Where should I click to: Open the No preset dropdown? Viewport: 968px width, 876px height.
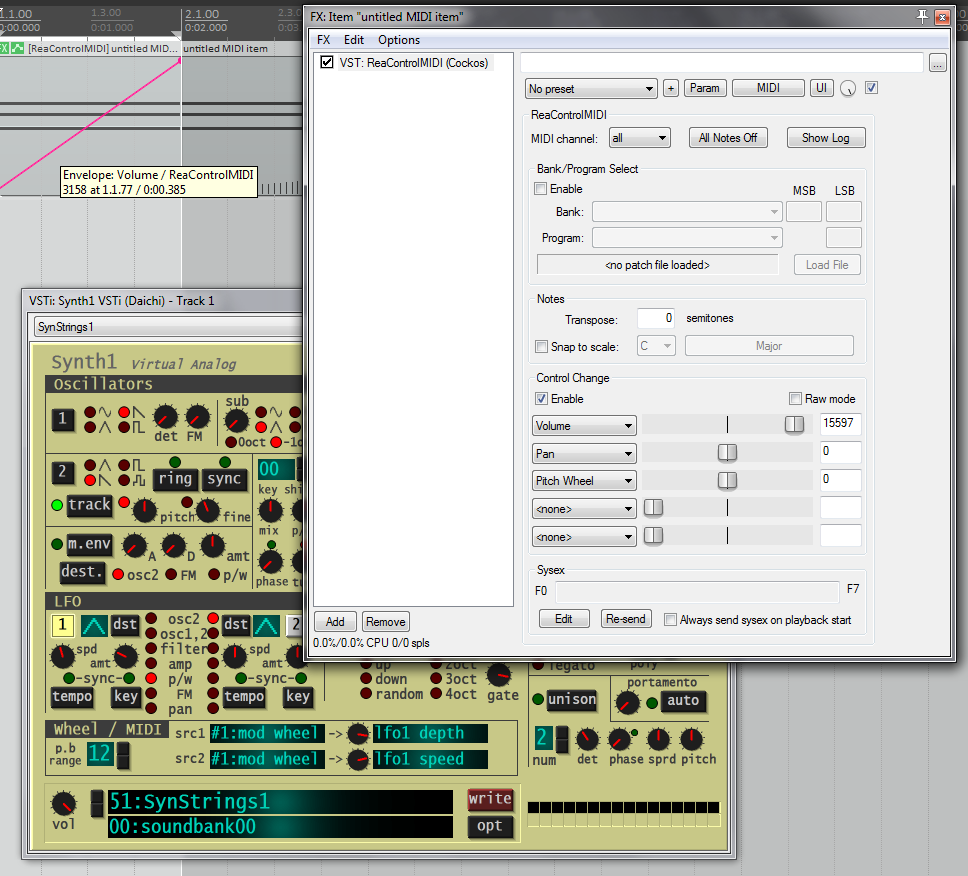(x=591, y=88)
